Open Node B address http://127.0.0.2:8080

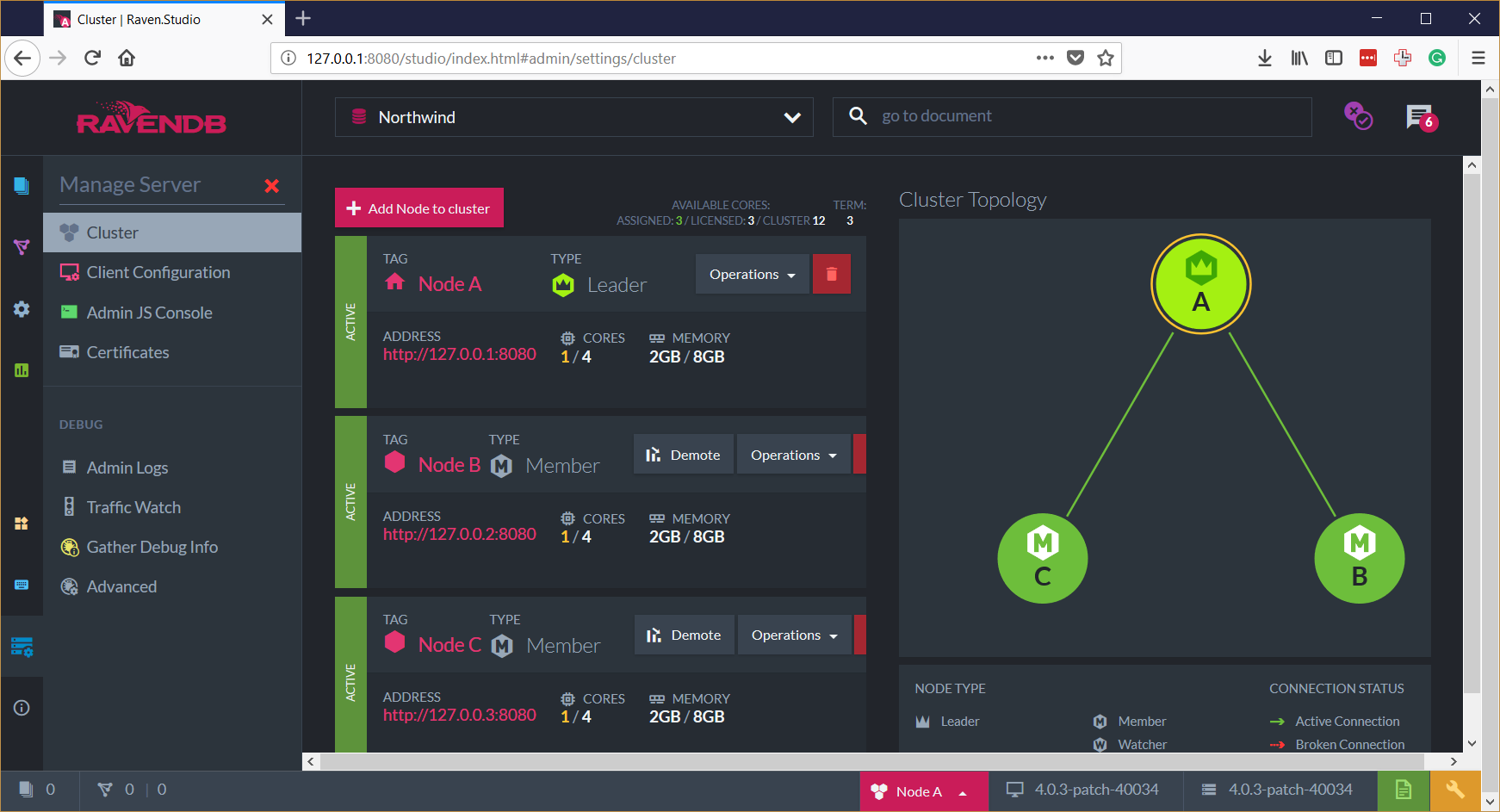(x=460, y=534)
